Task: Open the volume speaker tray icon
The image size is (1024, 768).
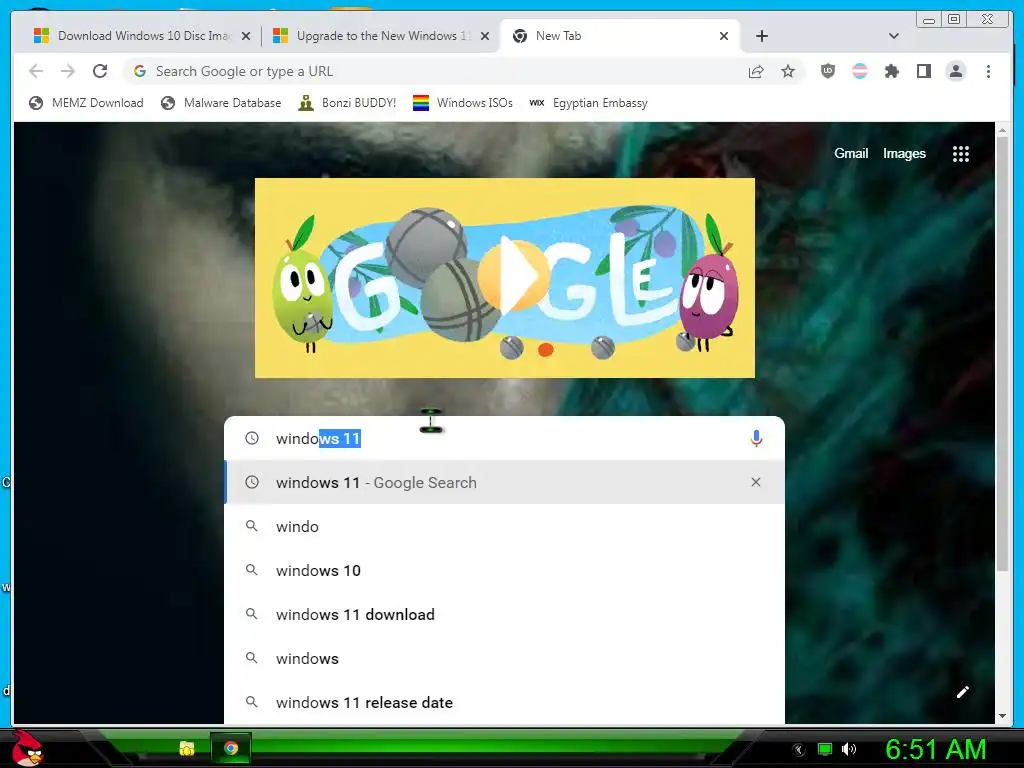Action: pyautogui.click(x=849, y=749)
